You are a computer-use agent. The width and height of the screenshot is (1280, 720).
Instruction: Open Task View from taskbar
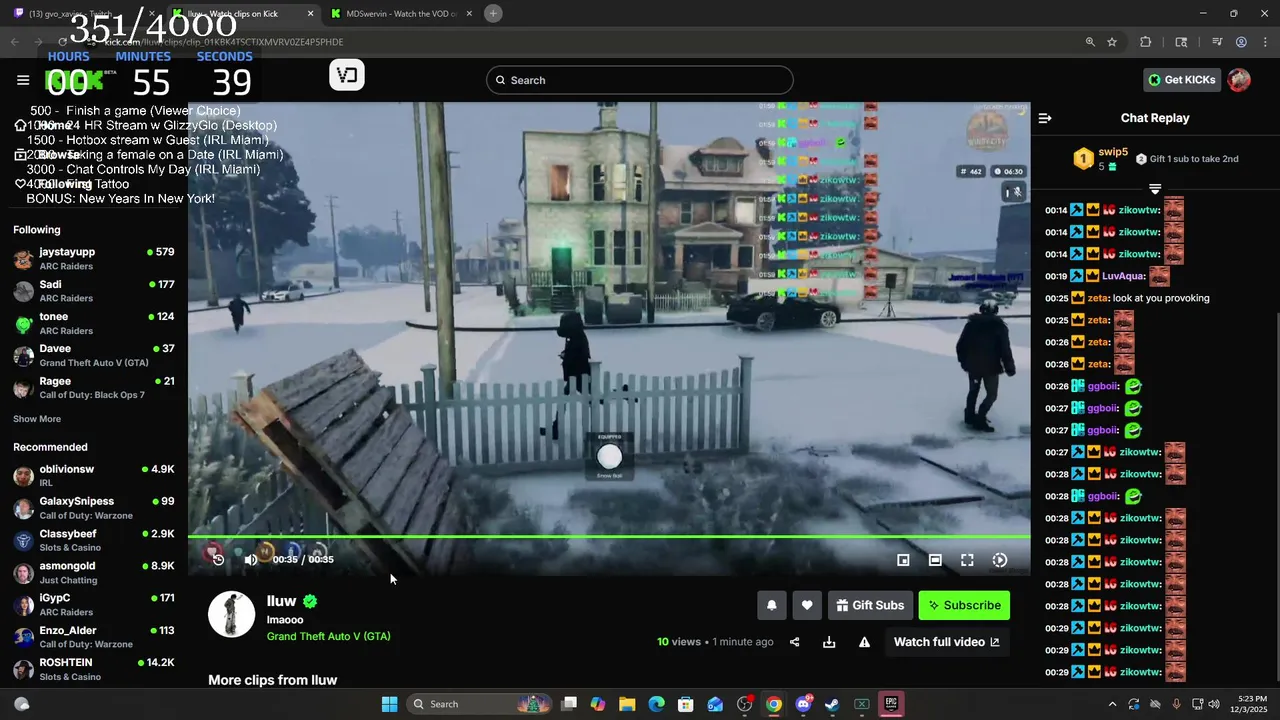(x=569, y=704)
